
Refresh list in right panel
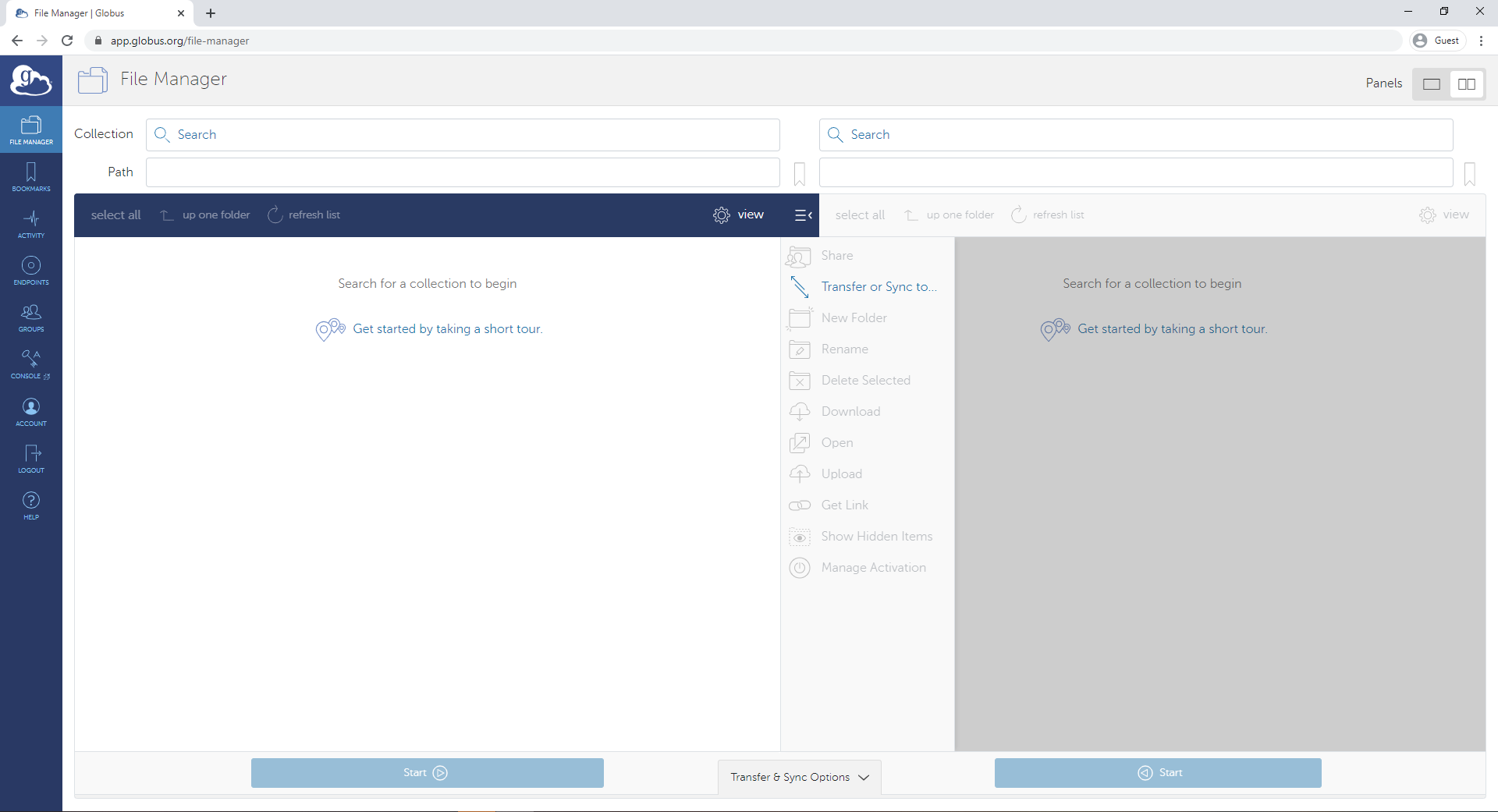[x=1048, y=215]
